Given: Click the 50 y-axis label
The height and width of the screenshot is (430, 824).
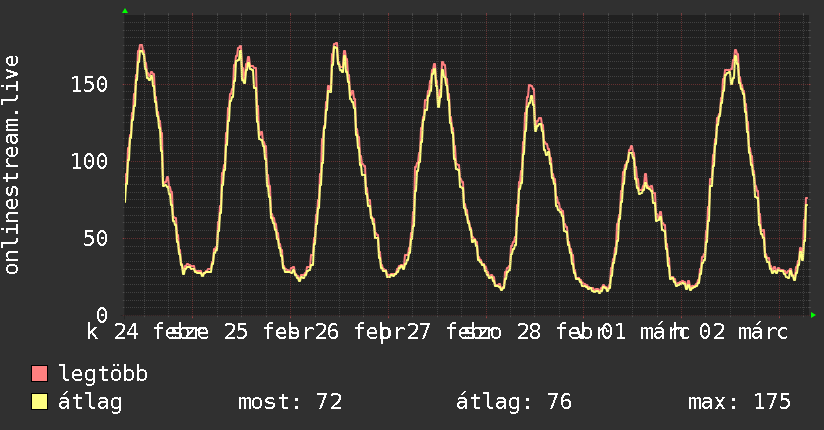Looking at the screenshot, I should coord(96,239).
